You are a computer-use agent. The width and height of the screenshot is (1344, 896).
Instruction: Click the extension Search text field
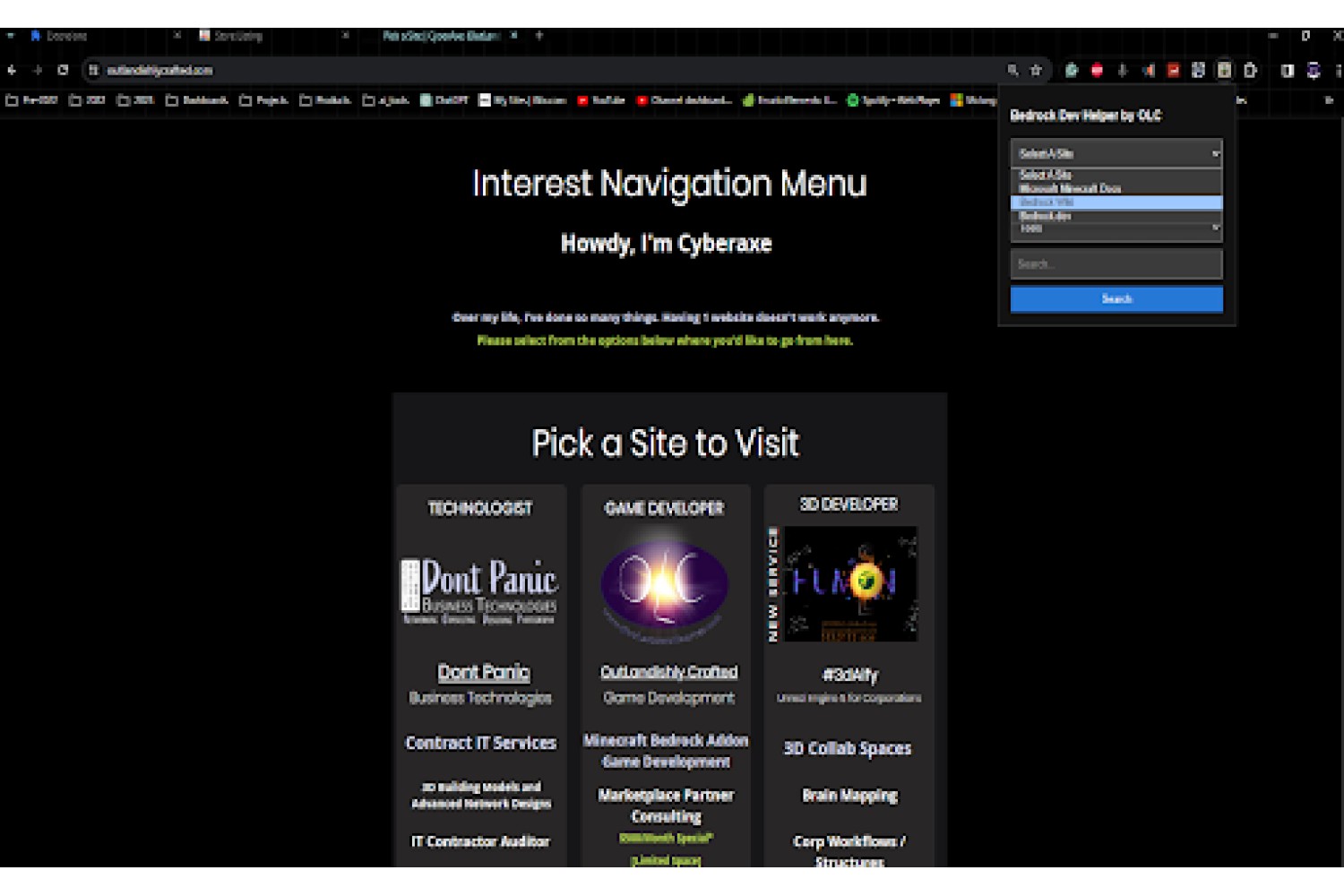[x=1116, y=264]
